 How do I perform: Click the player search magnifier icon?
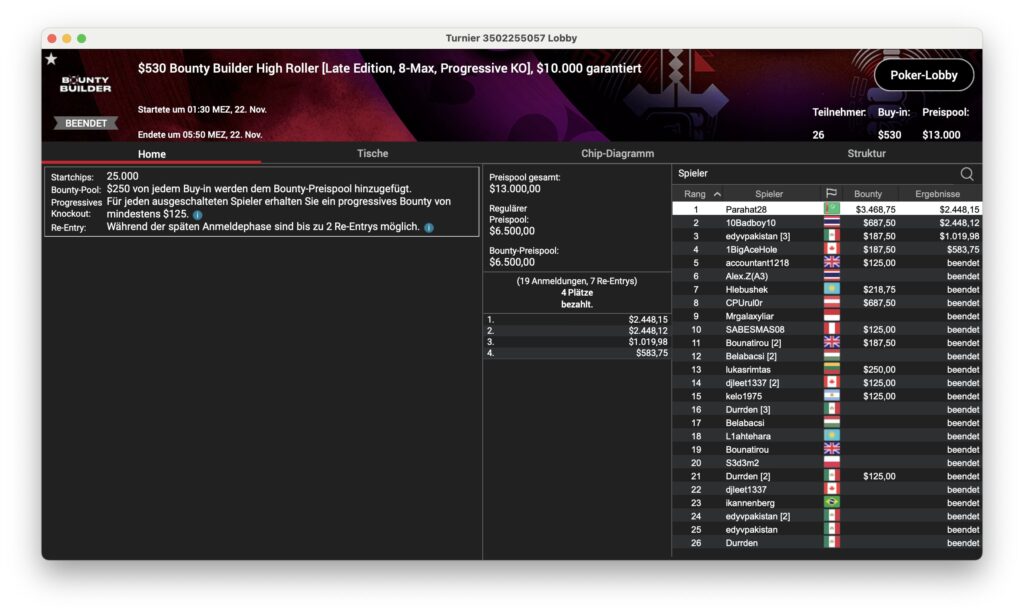pyautogui.click(x=966, y=173)
